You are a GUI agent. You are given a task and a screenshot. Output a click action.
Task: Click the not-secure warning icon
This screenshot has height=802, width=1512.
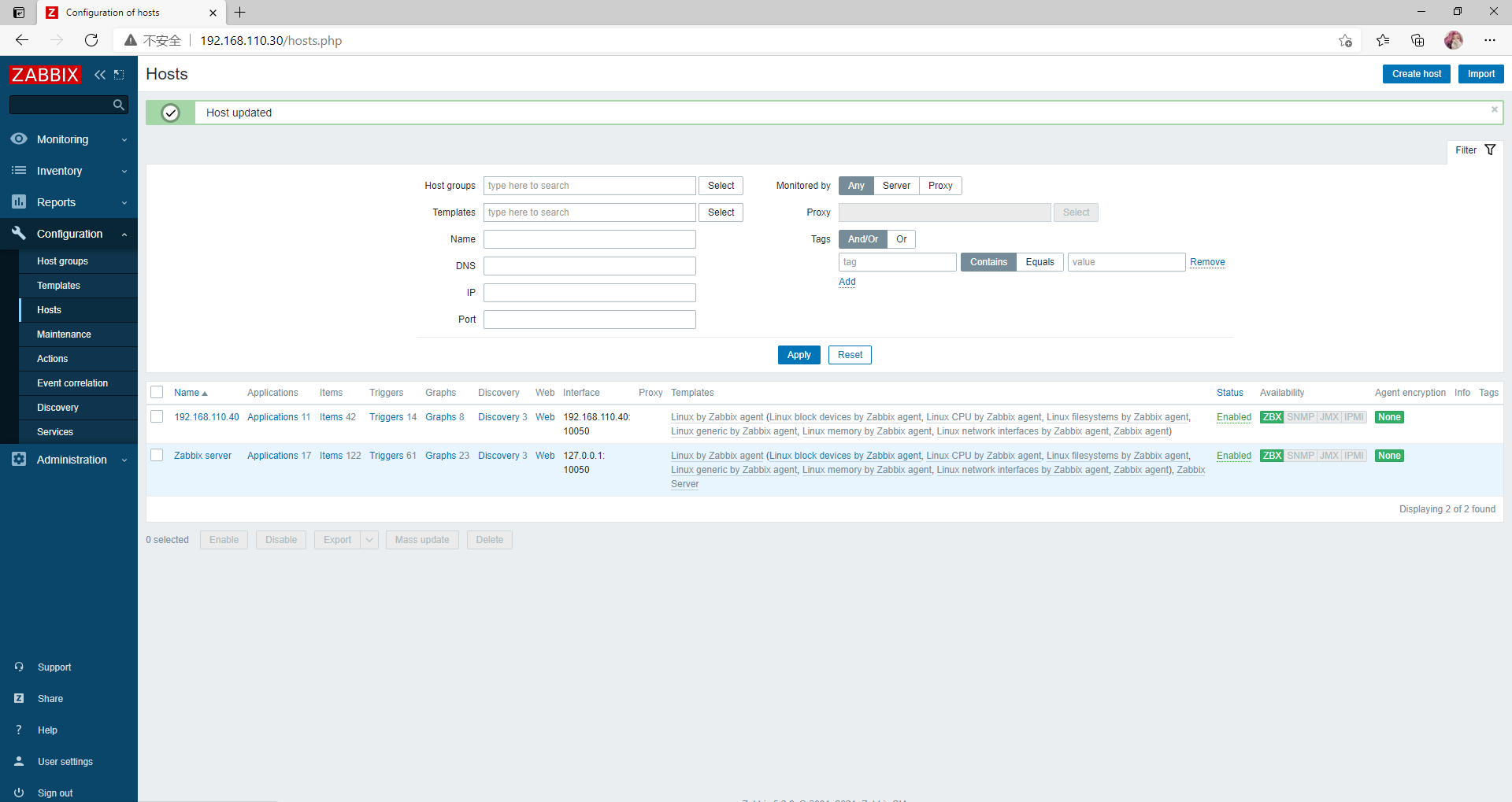click(131, 40)
